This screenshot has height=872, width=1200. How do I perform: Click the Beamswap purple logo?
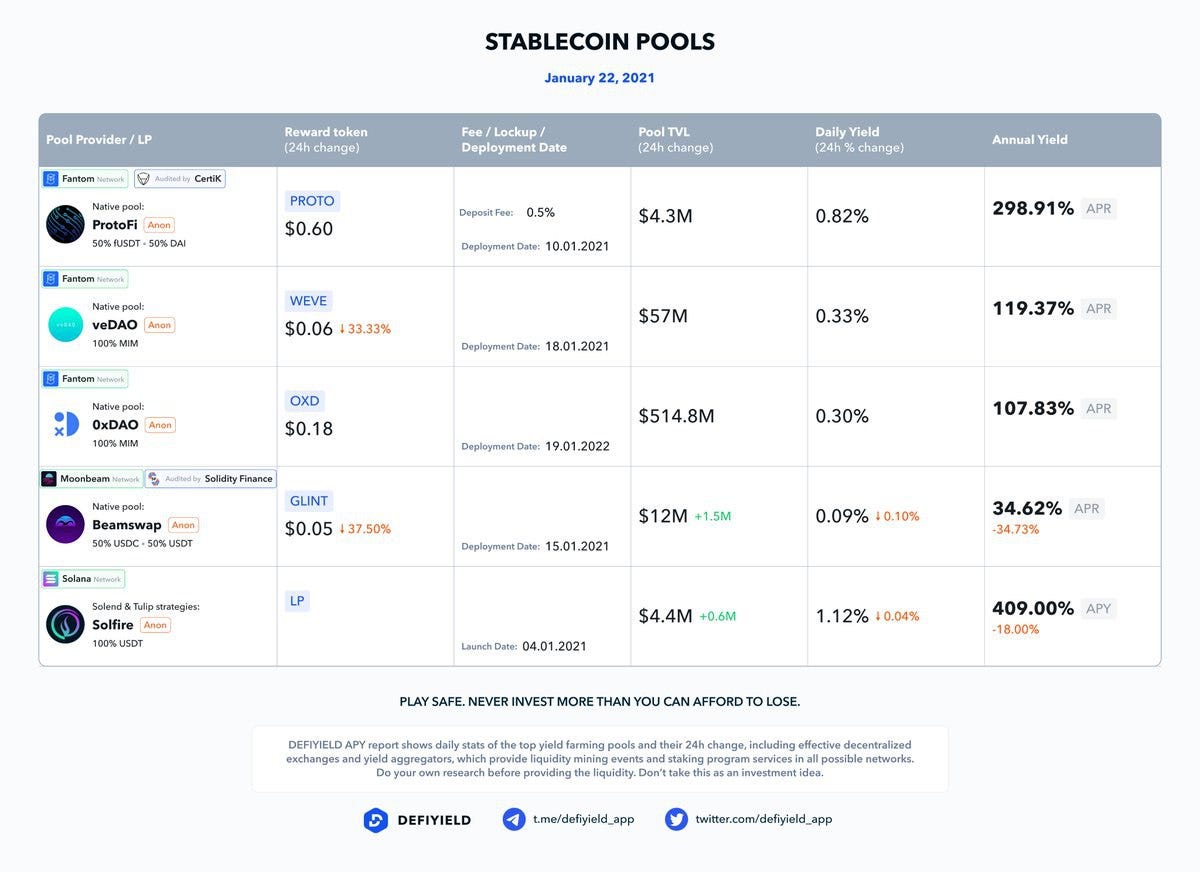click(x=65, y=524)
